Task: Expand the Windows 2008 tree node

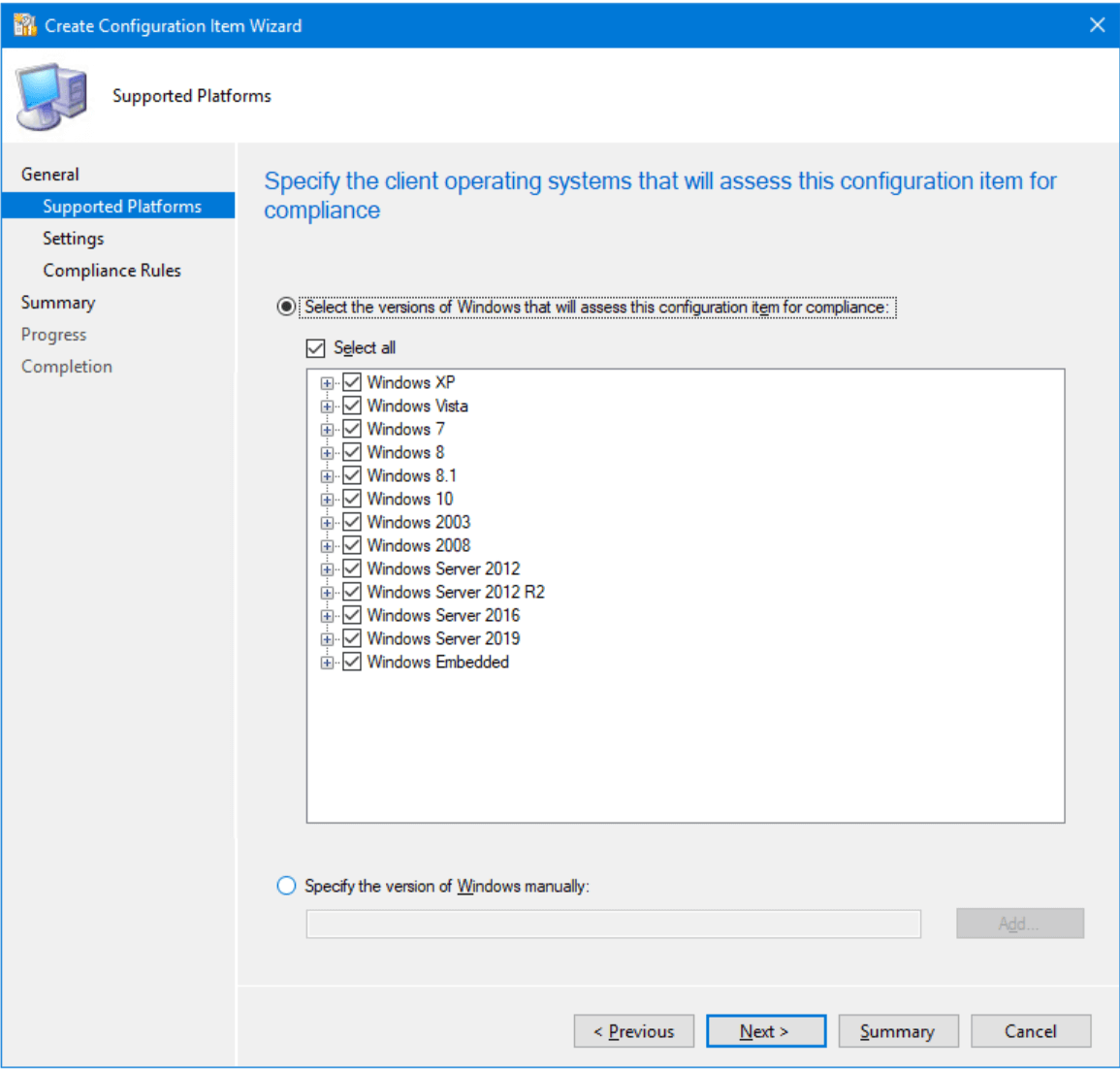Action: click(x=327, y=546)
